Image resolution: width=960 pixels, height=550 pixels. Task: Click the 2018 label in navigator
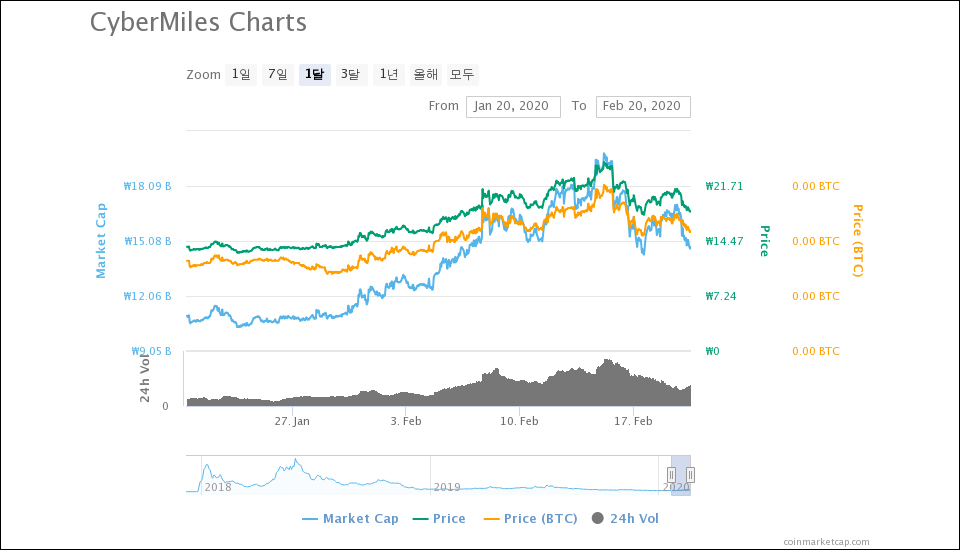coord(218,488)
